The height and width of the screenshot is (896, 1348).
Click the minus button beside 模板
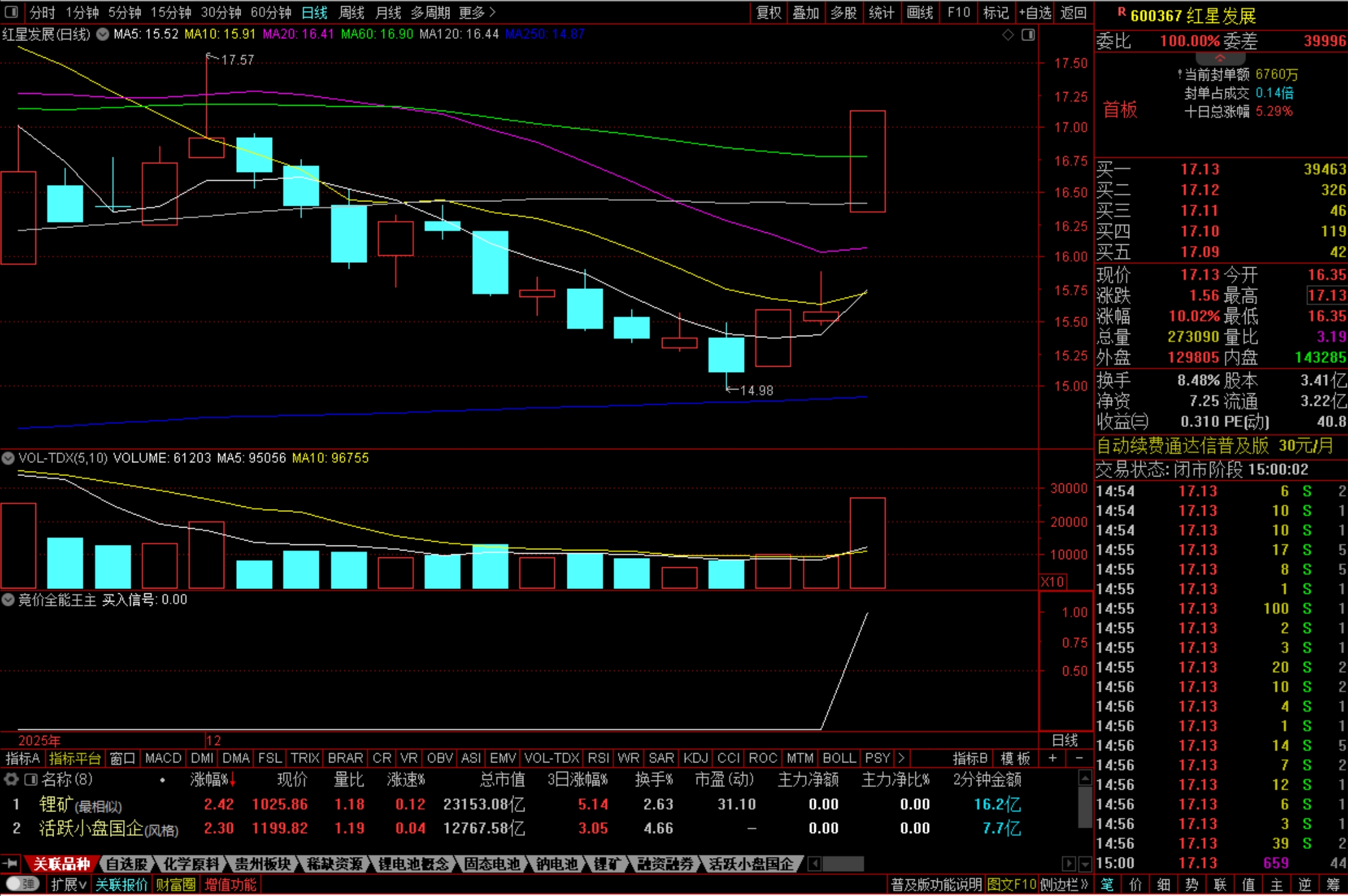tap(1079, 758)
